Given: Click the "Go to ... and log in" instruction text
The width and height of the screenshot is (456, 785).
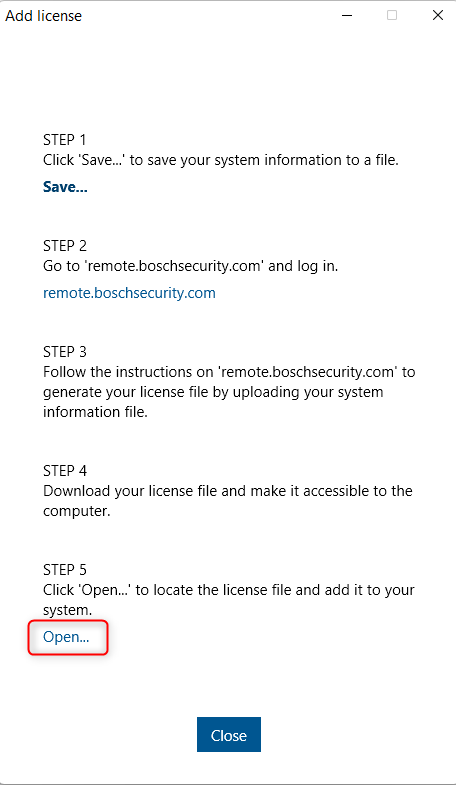Looking at the screenshot, I should point(191,266).
